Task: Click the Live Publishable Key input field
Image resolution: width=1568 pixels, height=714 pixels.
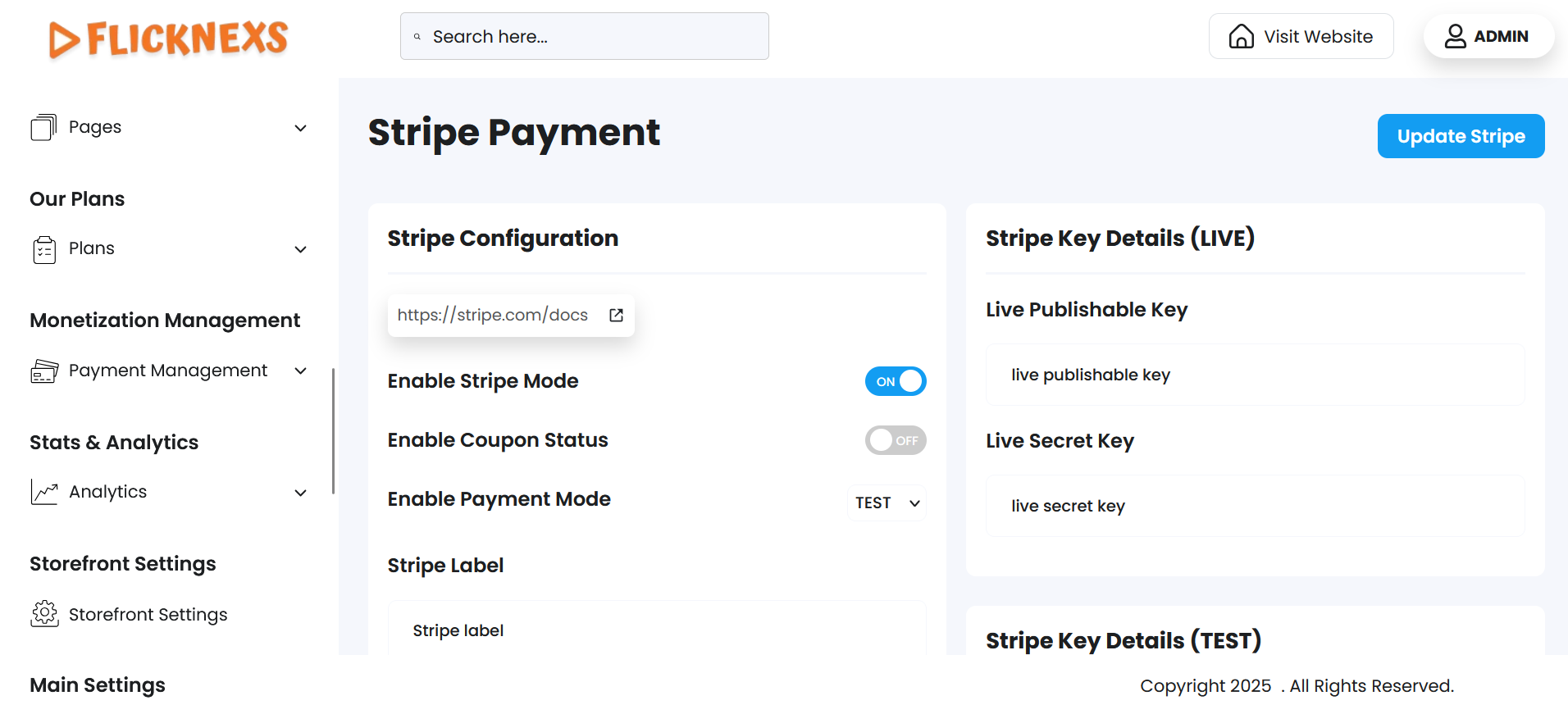Action: coord(1255,375)
